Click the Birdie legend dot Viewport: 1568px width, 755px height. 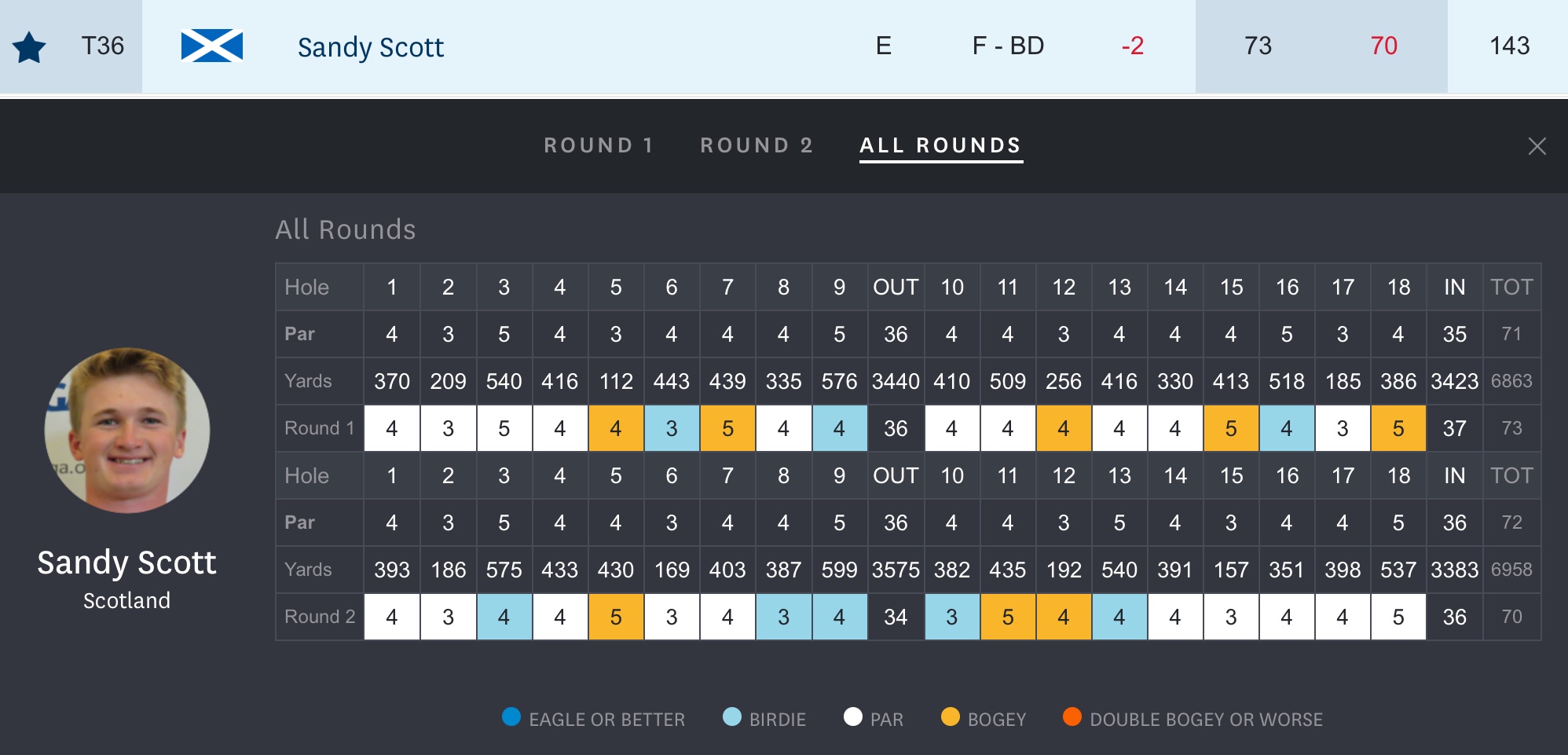[x=731, y=717]
